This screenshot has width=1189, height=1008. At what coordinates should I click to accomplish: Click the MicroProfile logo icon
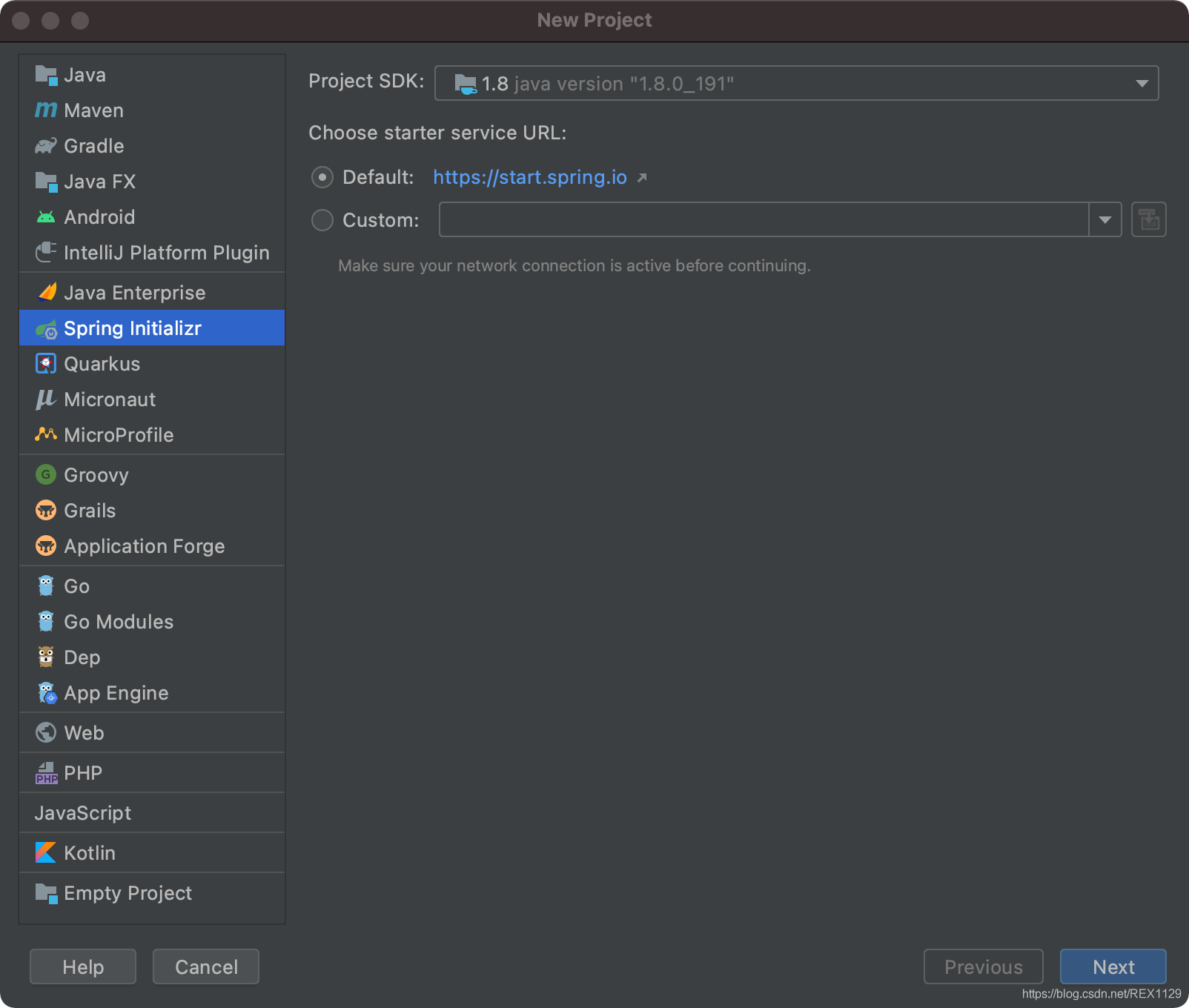point(46,434)
